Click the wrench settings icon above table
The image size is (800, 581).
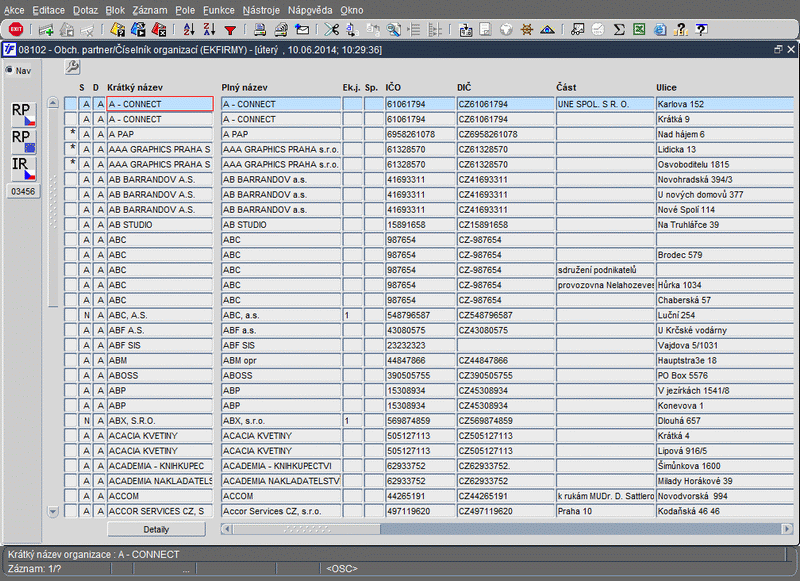(72, 67)
